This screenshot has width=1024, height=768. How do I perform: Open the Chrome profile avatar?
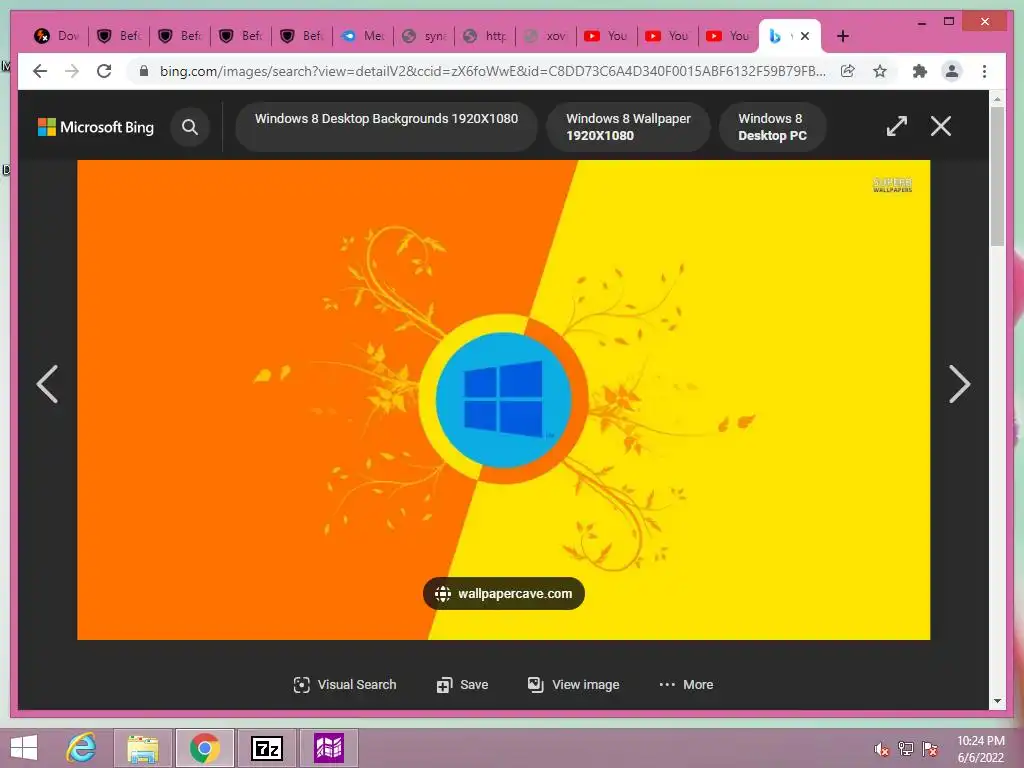tap(952, 71)
